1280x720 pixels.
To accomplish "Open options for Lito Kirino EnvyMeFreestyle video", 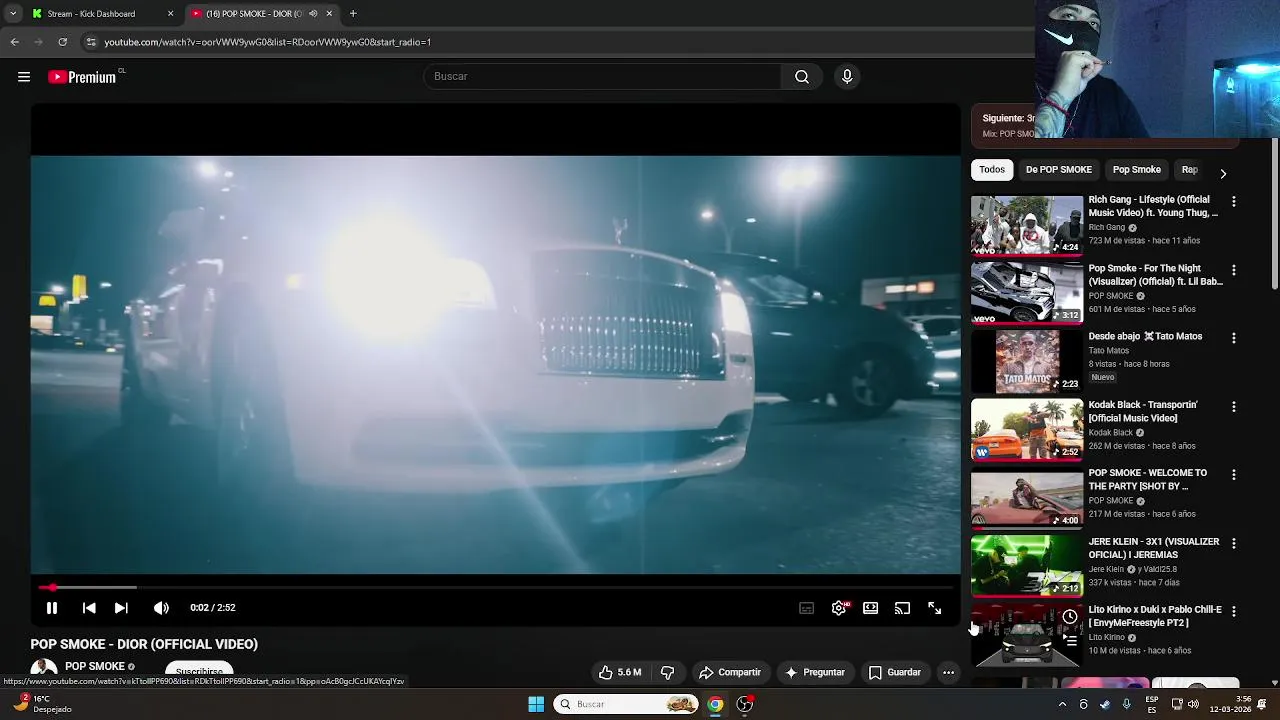I will [x=1234, y=612].
